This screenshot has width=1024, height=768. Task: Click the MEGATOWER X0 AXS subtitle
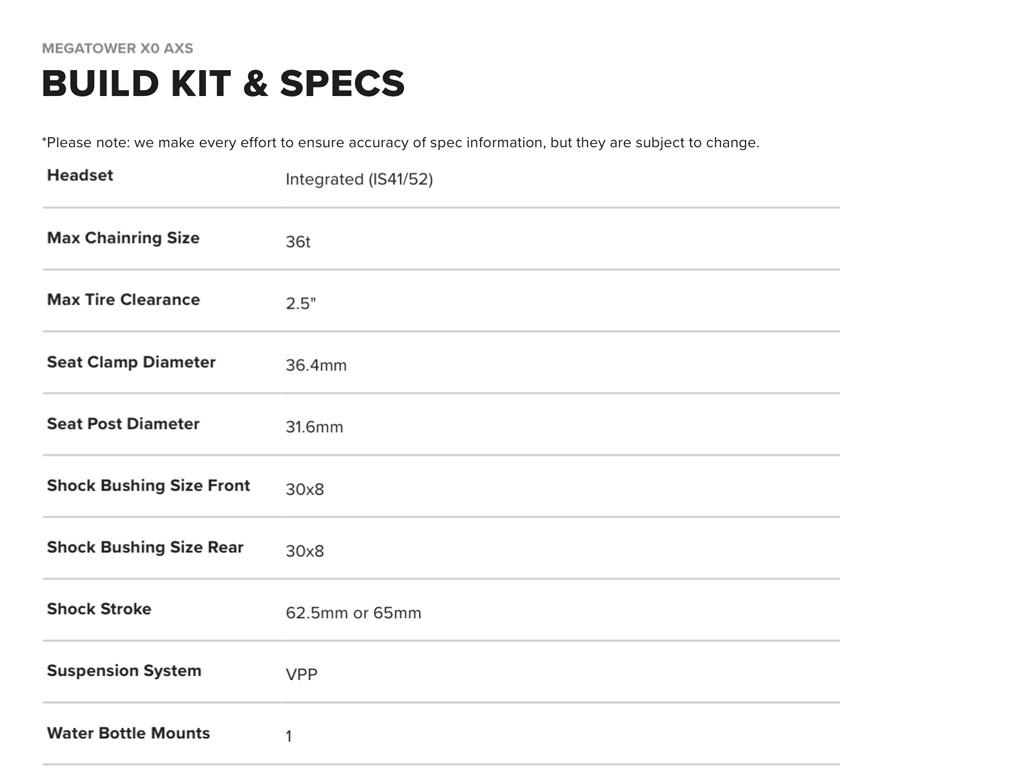tap(117, 48)
